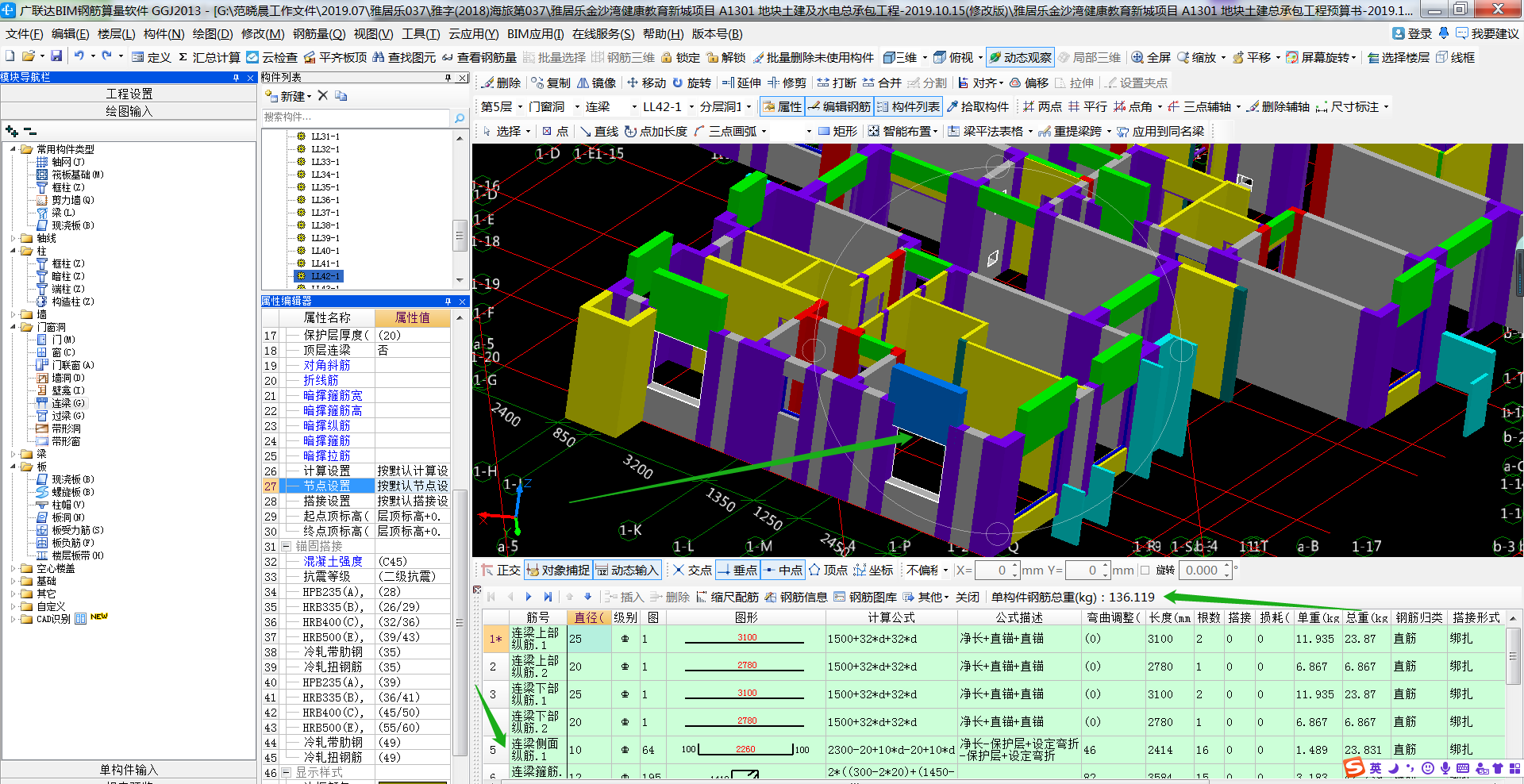The height and width of the screenshot is (784, 1524).
Task: Click the 解锁 unlock icon
Action: point(726,57)
